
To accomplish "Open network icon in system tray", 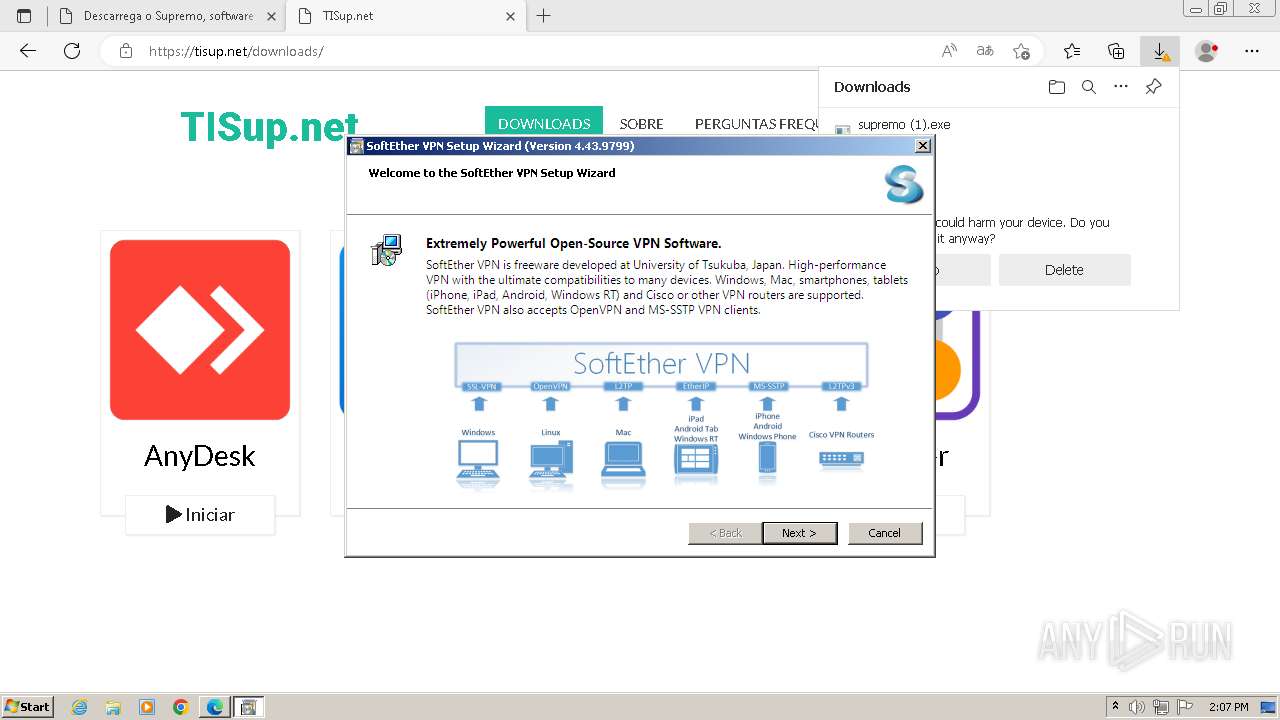I will coord(1161,707).
